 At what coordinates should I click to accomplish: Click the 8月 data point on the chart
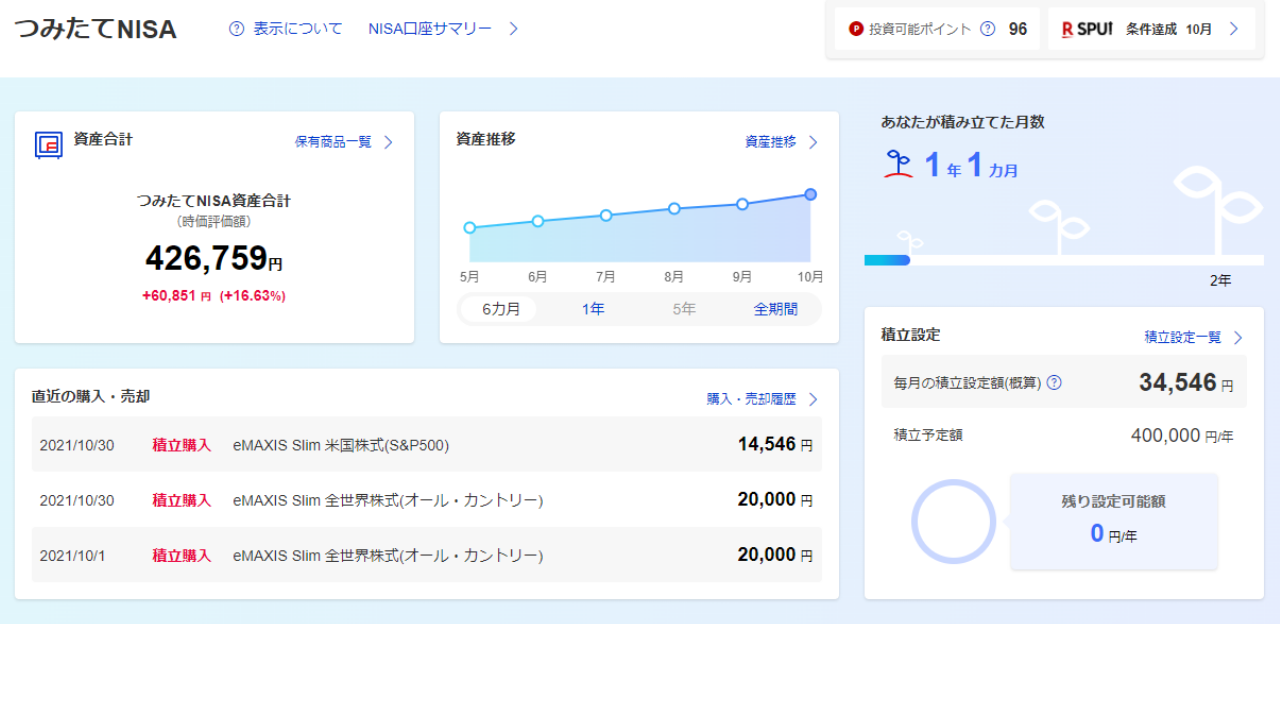[x=674, y=209]
